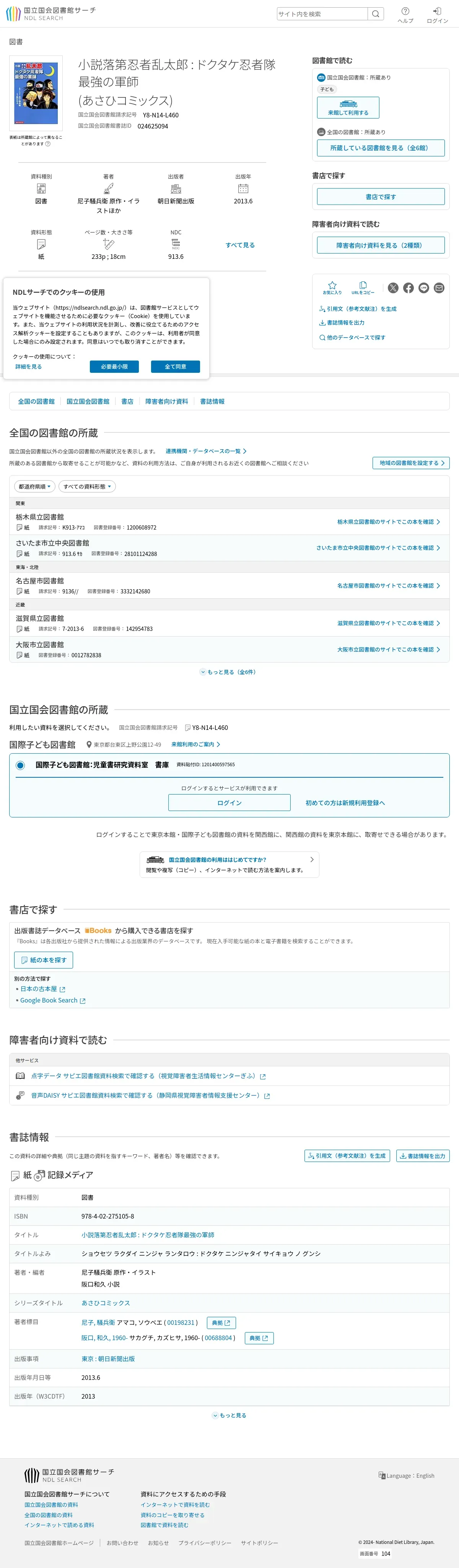
Task: Open 来館利用のご案内 link
Action: click(195, 744)
